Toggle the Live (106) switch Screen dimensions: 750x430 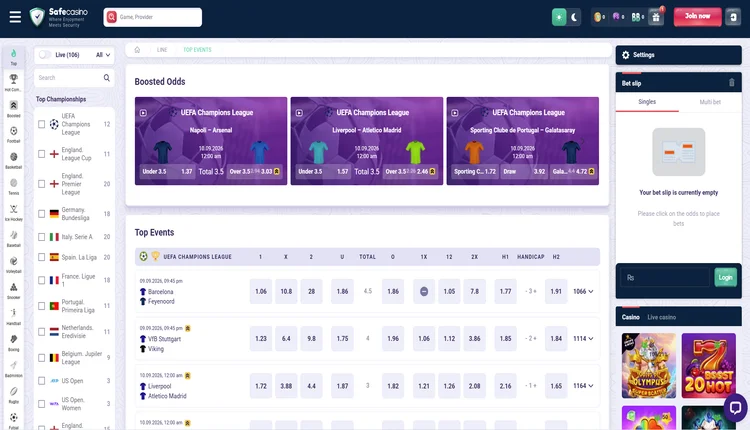coord(44,55)
